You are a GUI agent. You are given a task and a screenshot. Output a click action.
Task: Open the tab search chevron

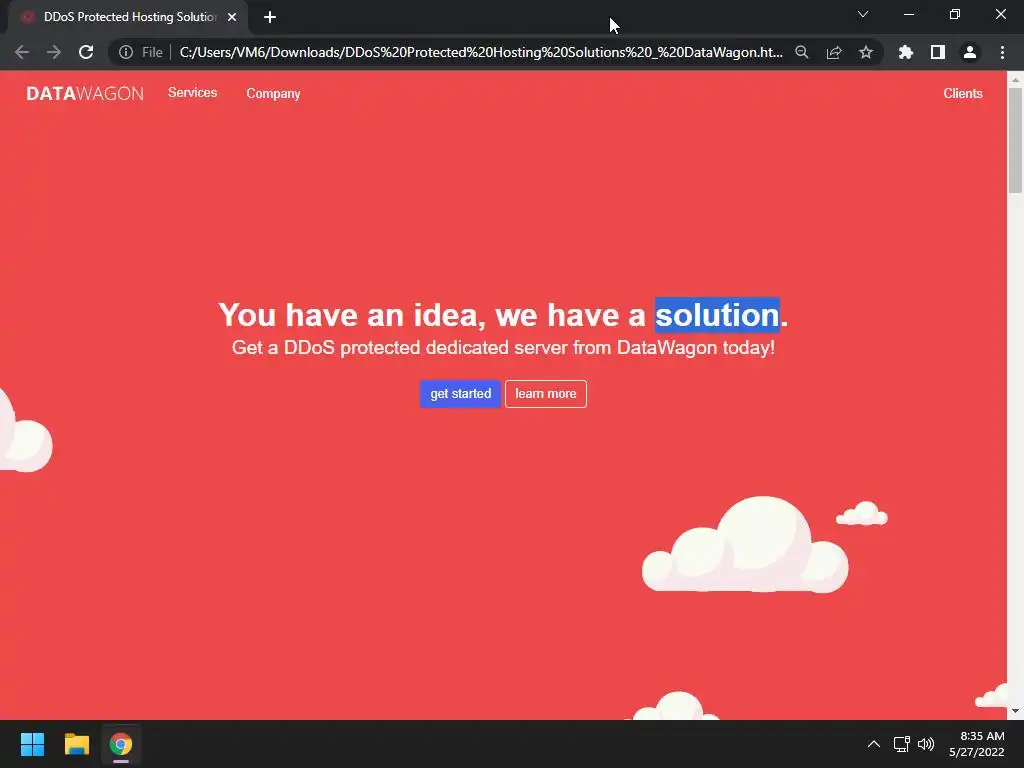[863, 14]
